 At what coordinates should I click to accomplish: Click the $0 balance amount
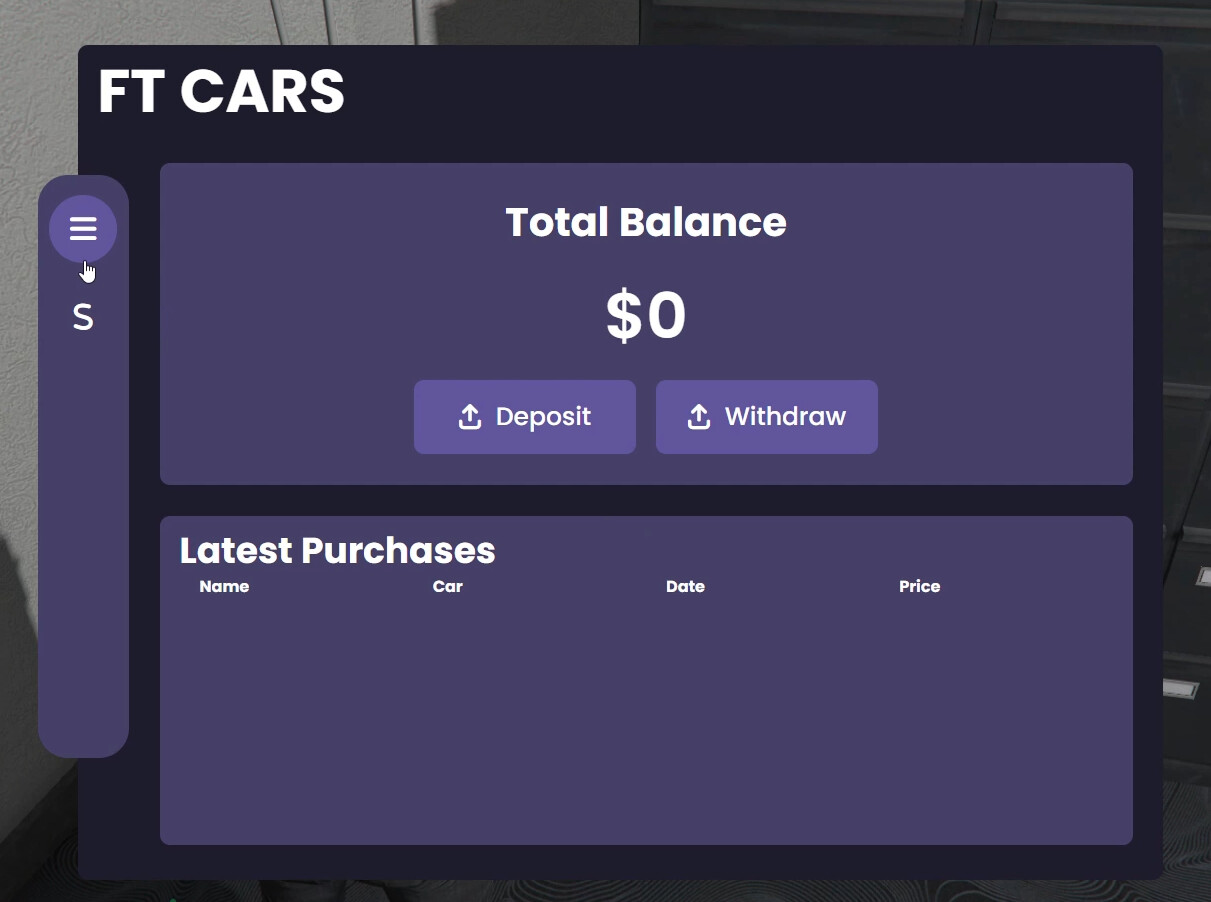[x=645, y=314]
